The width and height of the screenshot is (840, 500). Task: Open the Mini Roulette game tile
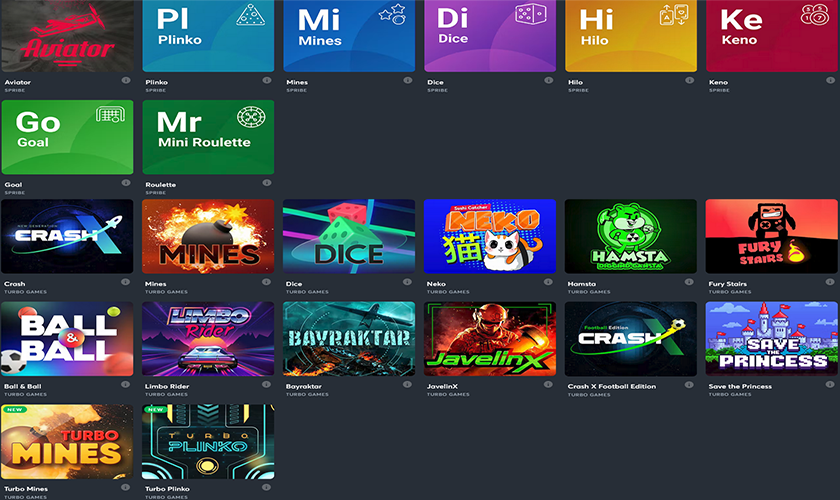click(208, 137)
